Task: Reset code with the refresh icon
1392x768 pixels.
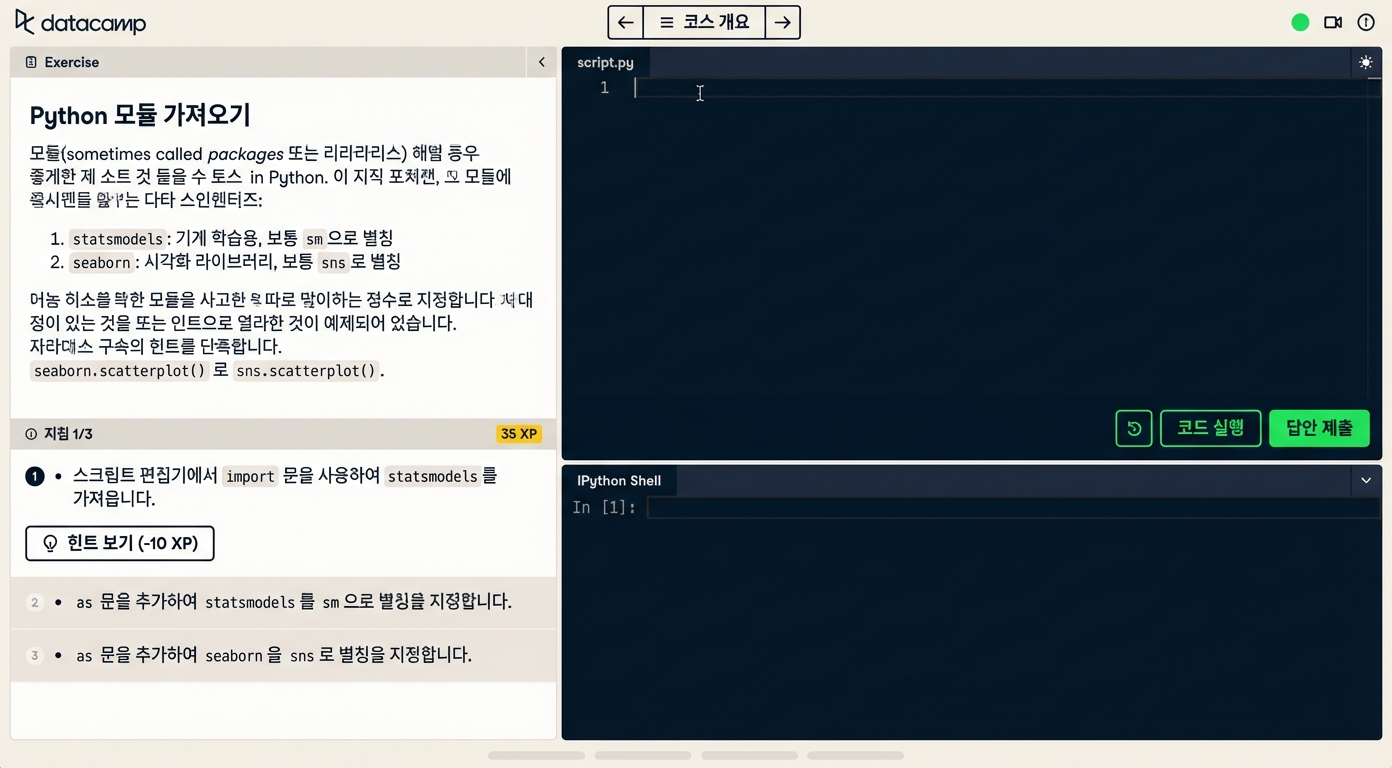Action: point(1134,428)
